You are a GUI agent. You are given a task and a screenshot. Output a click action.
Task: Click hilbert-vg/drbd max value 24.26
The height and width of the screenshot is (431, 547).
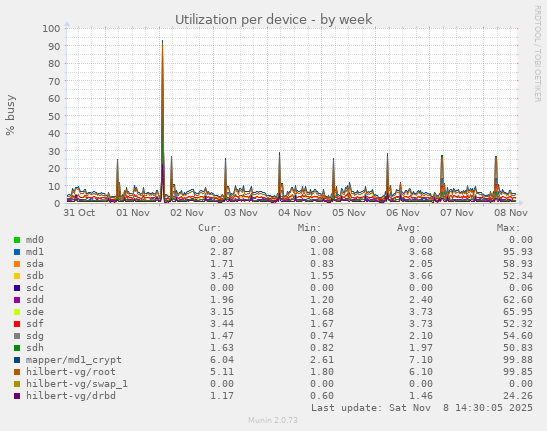click(x=518, y=396)
